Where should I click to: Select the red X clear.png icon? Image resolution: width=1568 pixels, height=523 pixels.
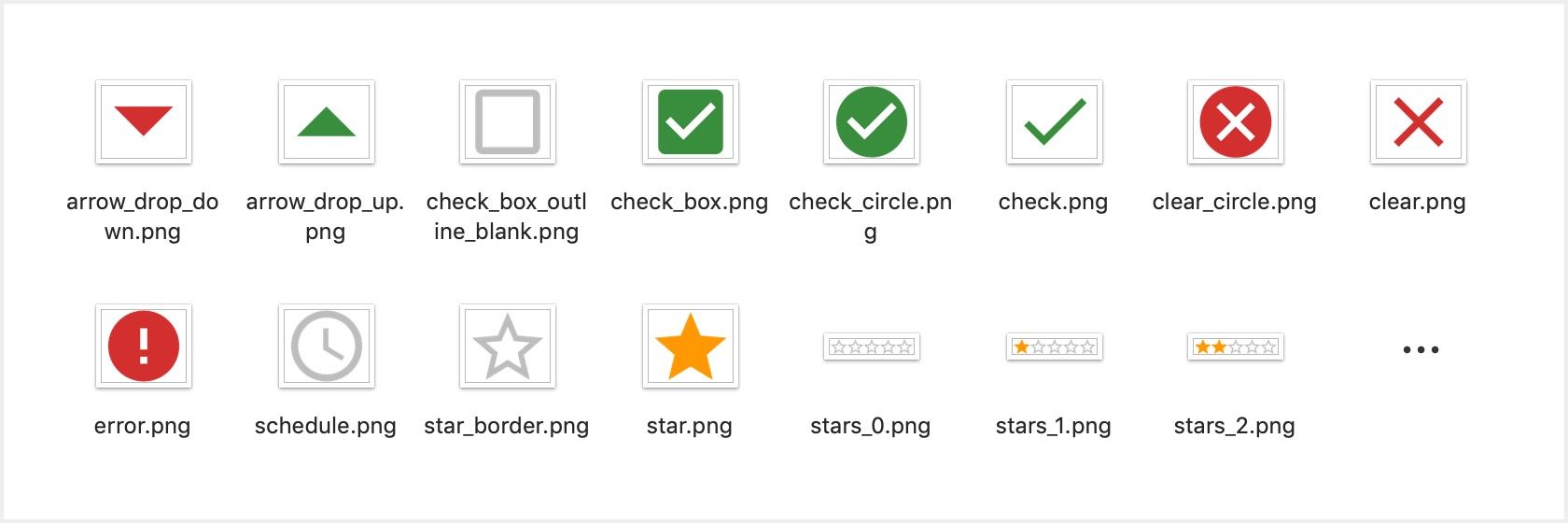click(1419, 121)
